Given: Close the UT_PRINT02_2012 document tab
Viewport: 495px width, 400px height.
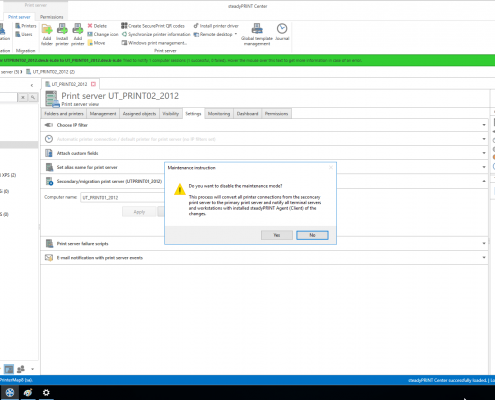Looking at the screenshot, I should pos(93,84).
